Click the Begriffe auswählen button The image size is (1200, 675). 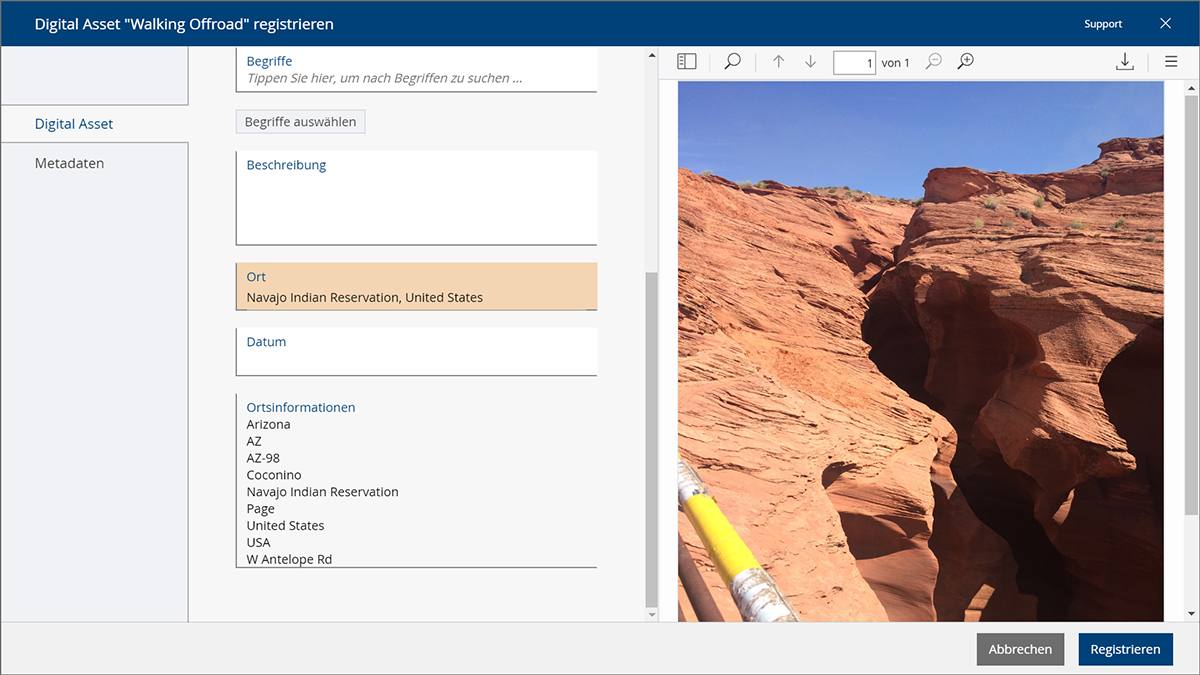tap(301, 122)
